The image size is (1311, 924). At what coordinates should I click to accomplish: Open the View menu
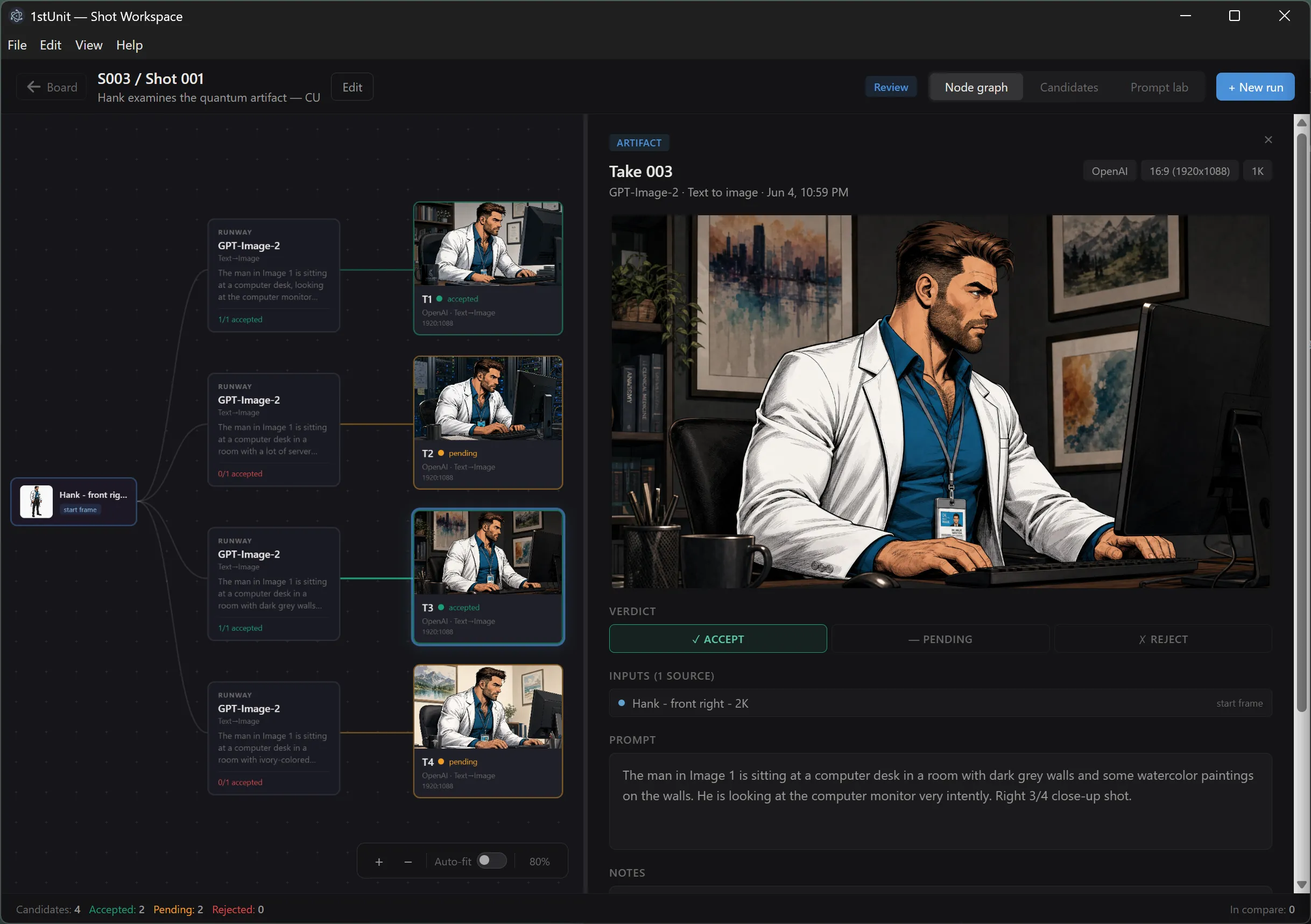point(88,45)
